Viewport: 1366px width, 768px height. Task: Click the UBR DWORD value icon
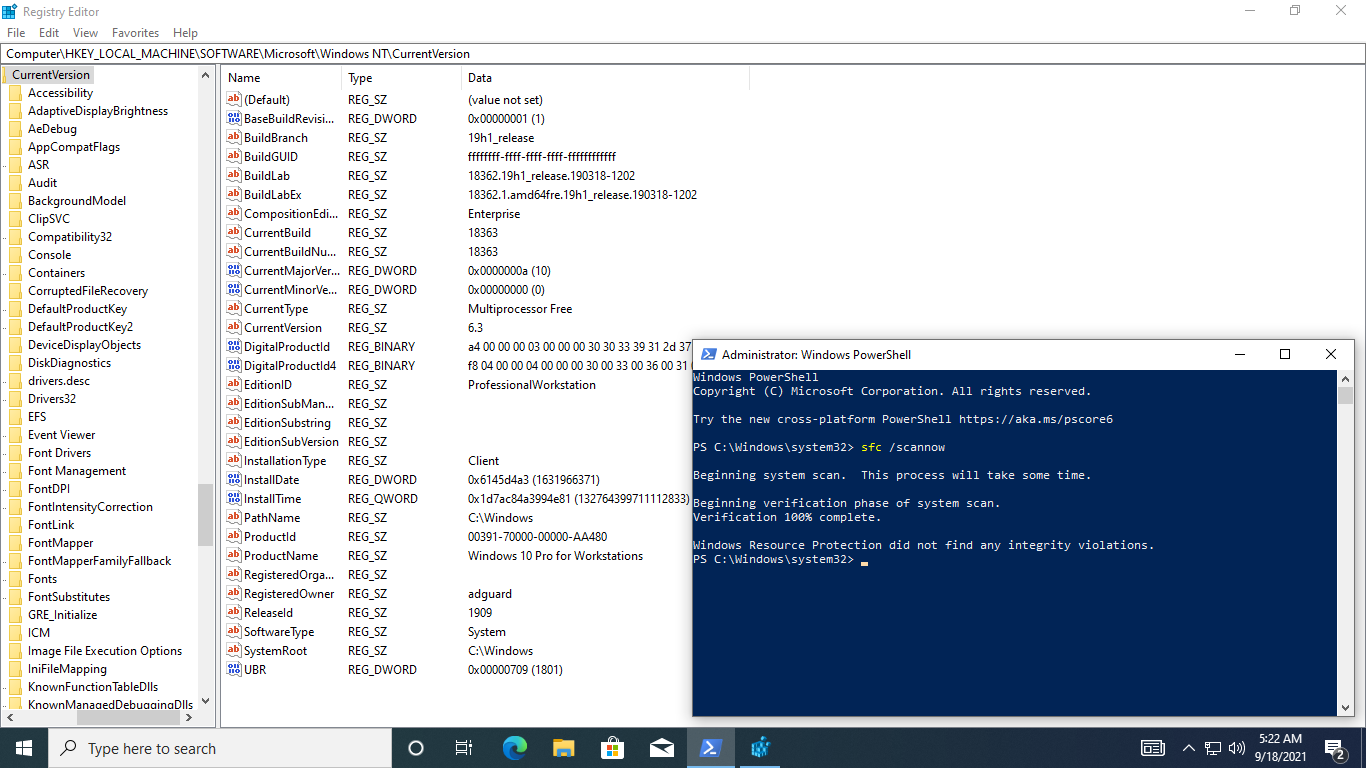234,670
